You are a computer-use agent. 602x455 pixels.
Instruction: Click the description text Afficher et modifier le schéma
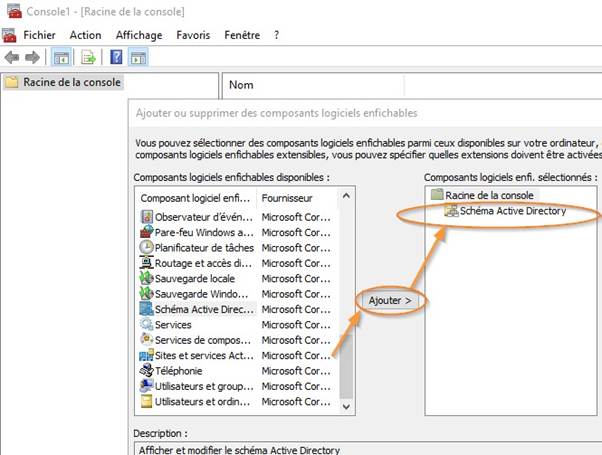(239, 450)
